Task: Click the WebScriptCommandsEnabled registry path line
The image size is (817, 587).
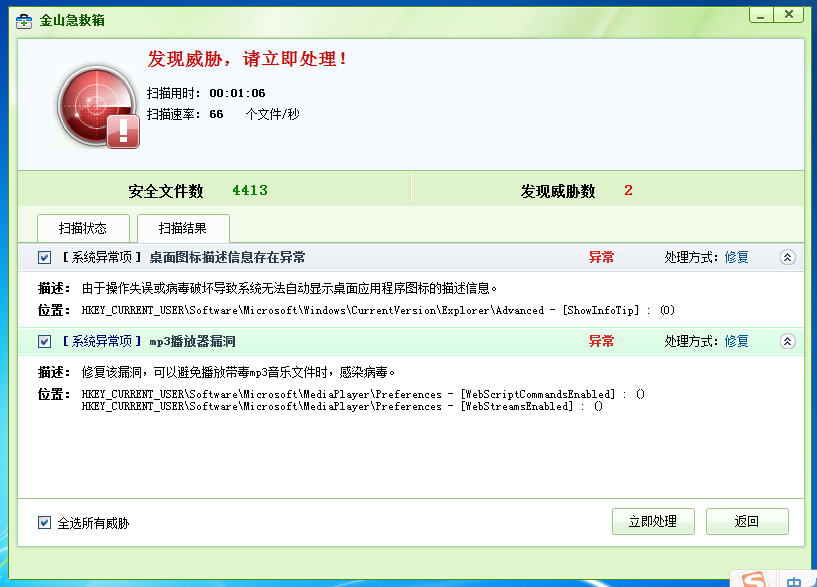Action: (363, 394)
